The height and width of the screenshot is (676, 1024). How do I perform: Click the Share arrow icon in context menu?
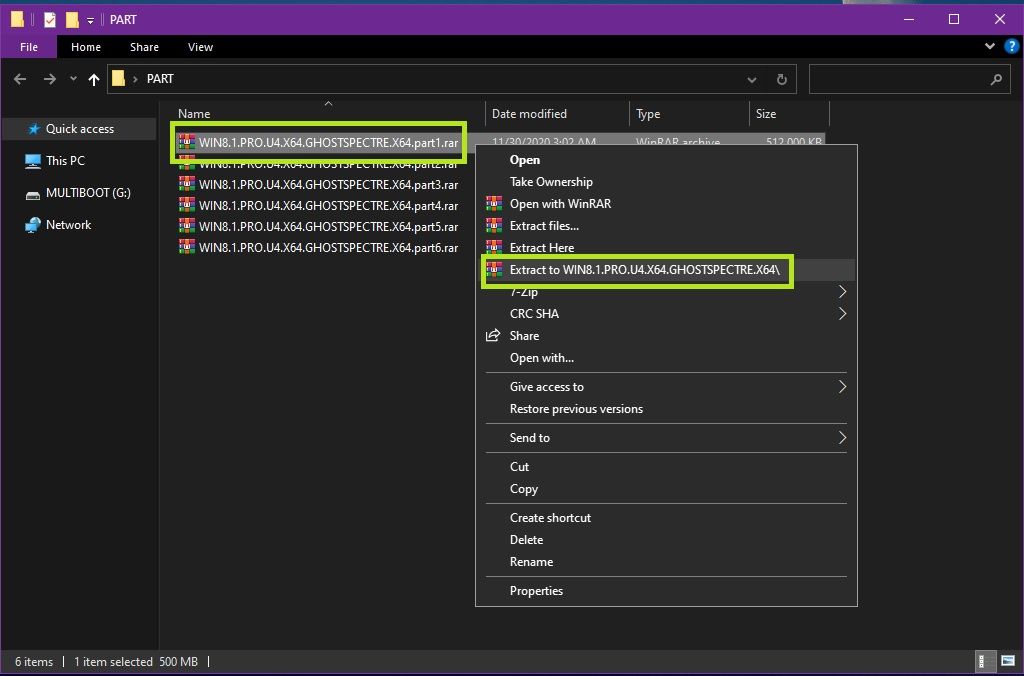[493, 336]
